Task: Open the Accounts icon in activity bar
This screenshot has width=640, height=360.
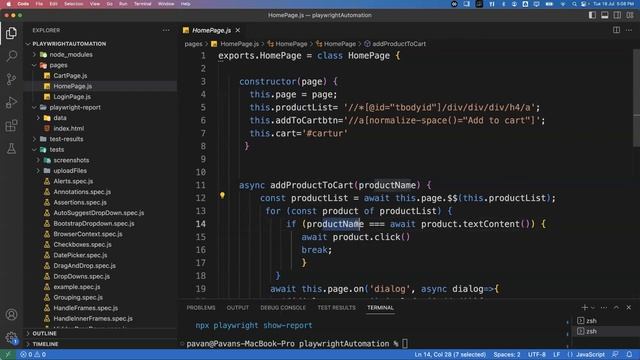Action: click(x=11, y=315)
